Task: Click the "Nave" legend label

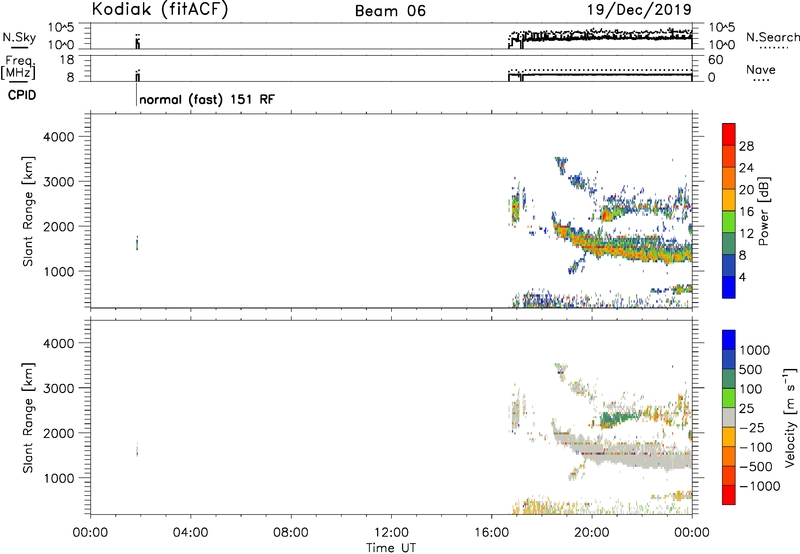Action: click(761, 69)
